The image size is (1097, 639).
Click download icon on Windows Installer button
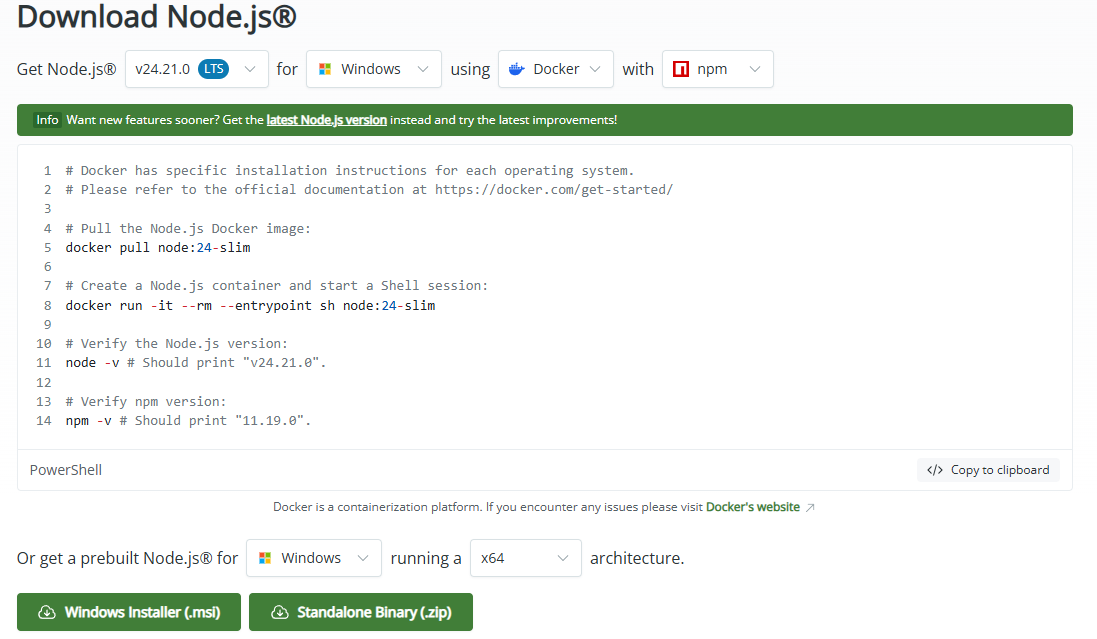click(x=47, y=612)
